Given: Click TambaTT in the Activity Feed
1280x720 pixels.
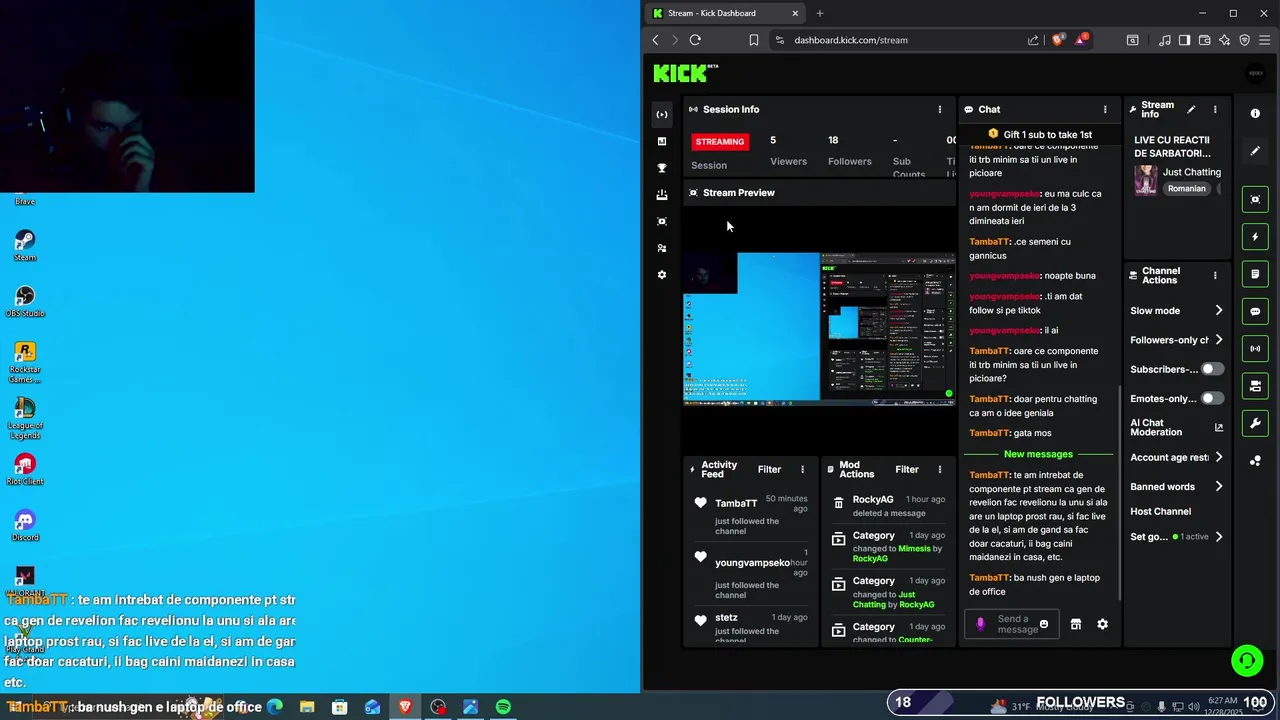Looking at the screenshot, I should click(736, 503).
